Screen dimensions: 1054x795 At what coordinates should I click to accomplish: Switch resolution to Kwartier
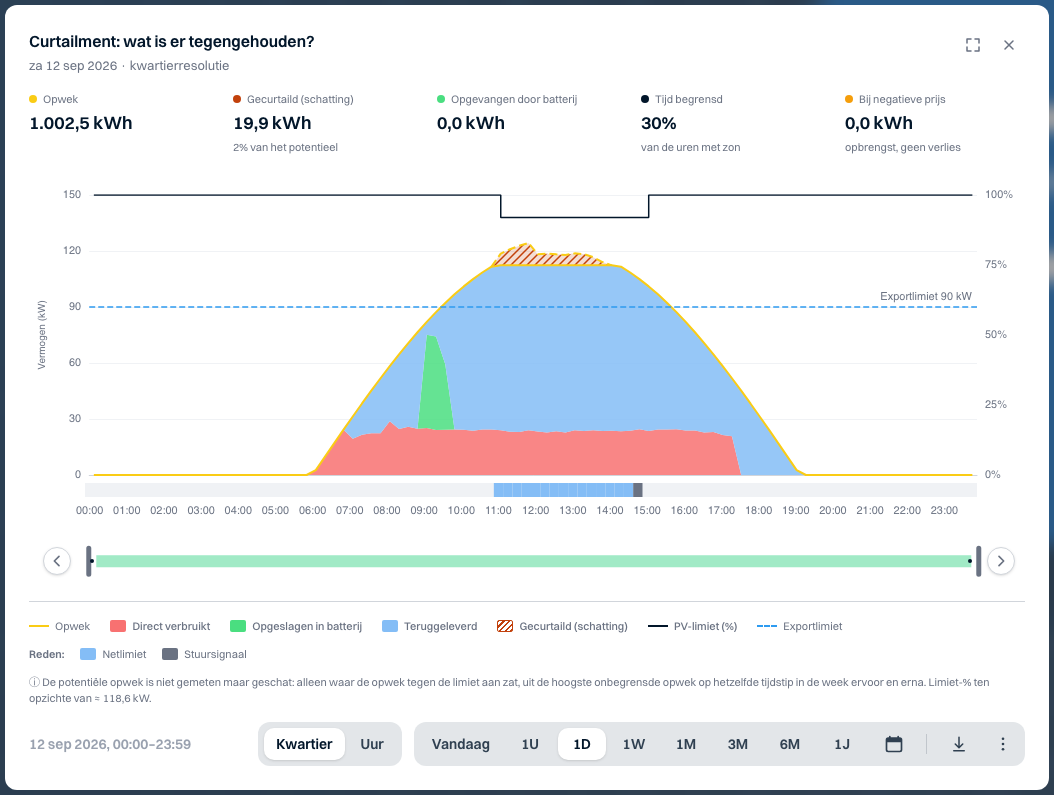(x=304, y=744)
